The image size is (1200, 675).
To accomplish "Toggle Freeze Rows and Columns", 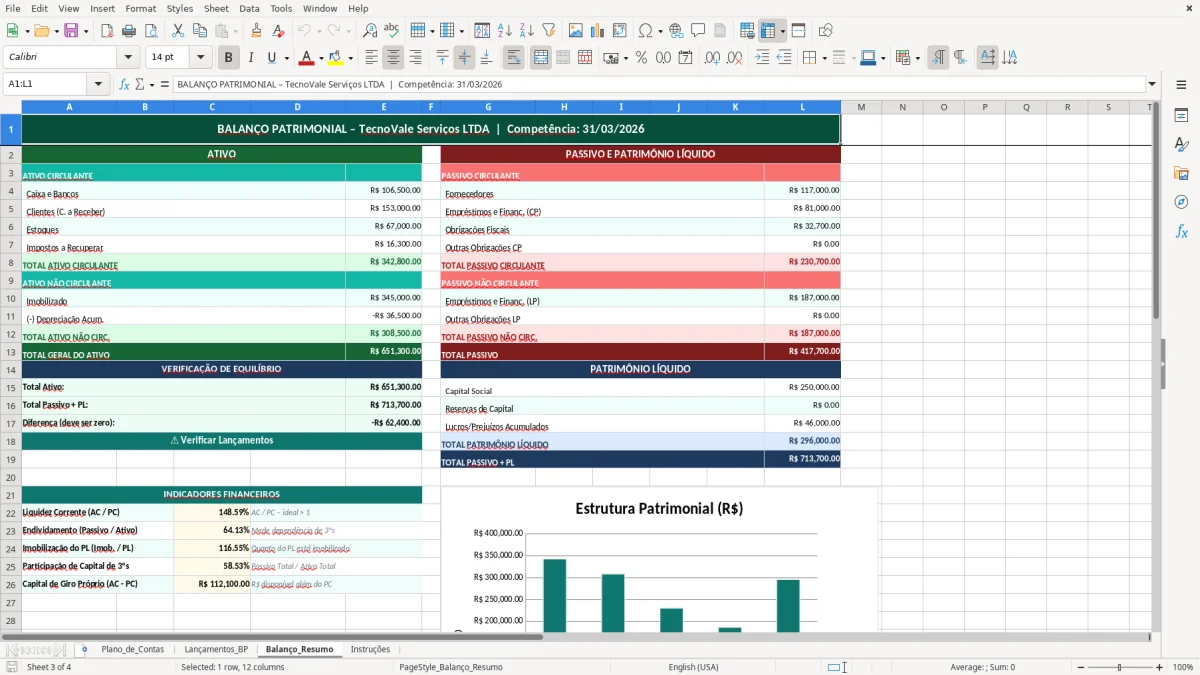I will (770, 30).
